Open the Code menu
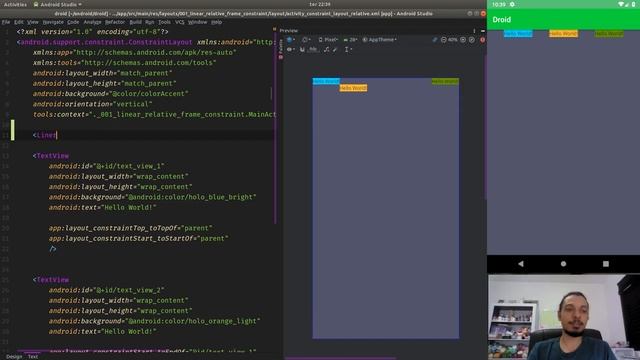The image size is (640, 360). coord(73,22)
